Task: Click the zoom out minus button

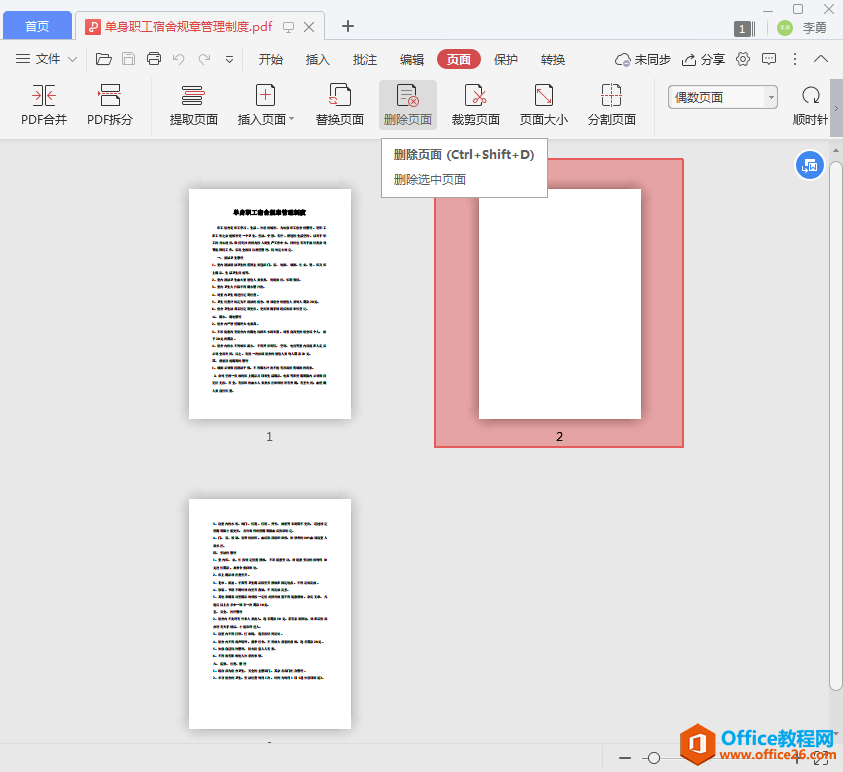Action: (625, 758)
